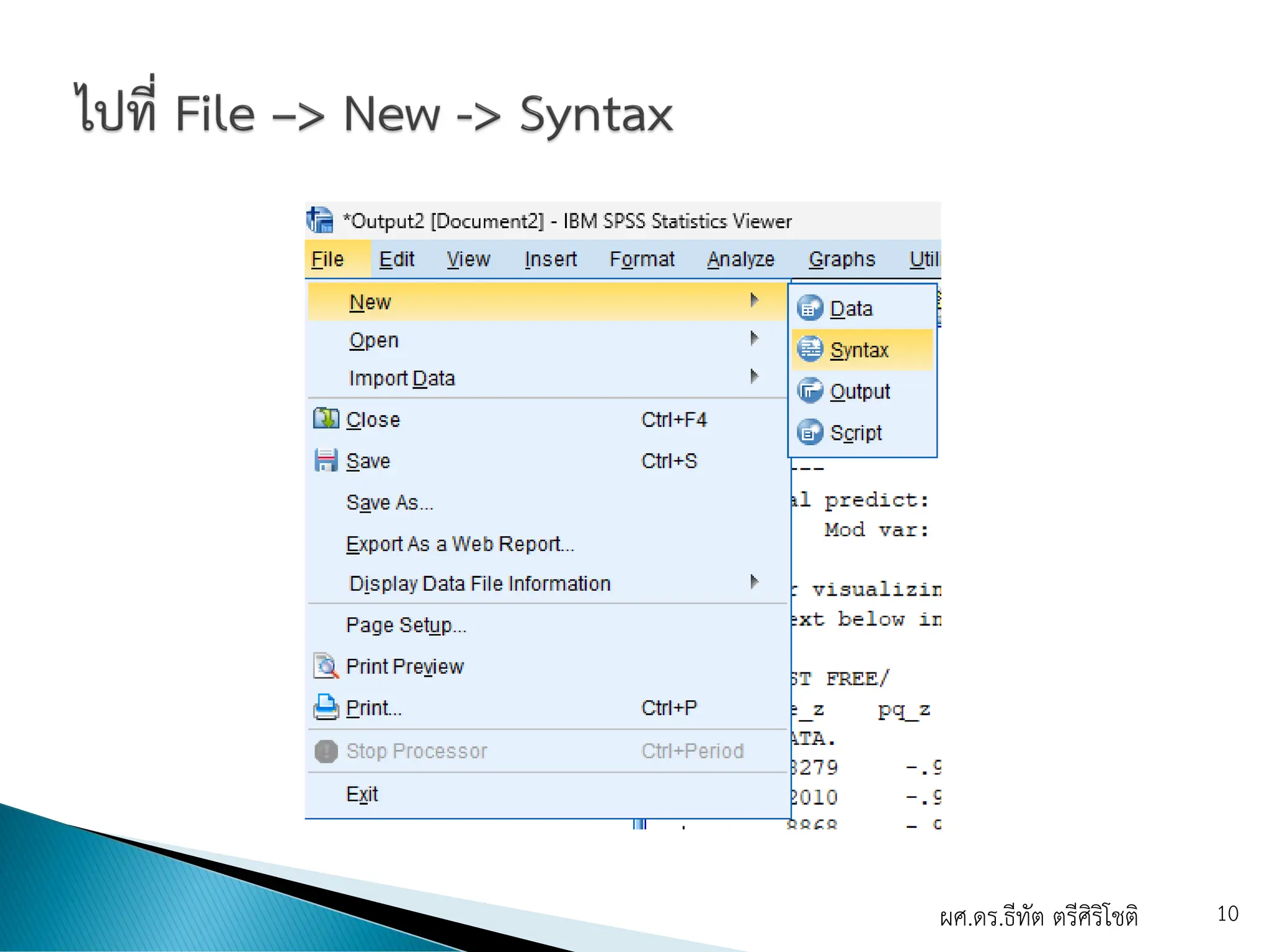The image size is (1270, 952).
Task: Click the Print Preview magnifier icon
Action: coord(326,666)
